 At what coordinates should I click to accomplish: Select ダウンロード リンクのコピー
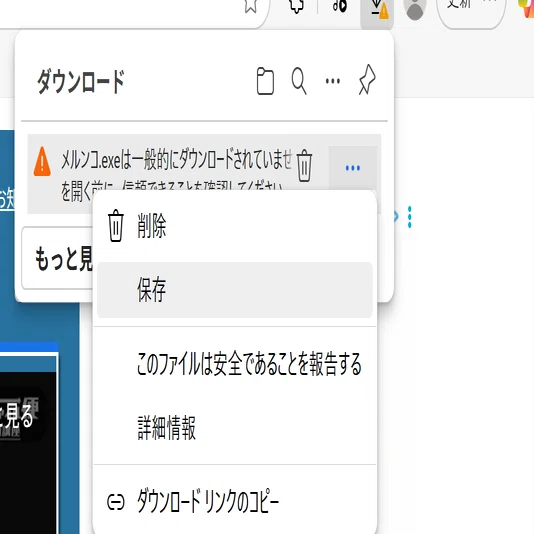pyautogui.click(x=235, y=502)
